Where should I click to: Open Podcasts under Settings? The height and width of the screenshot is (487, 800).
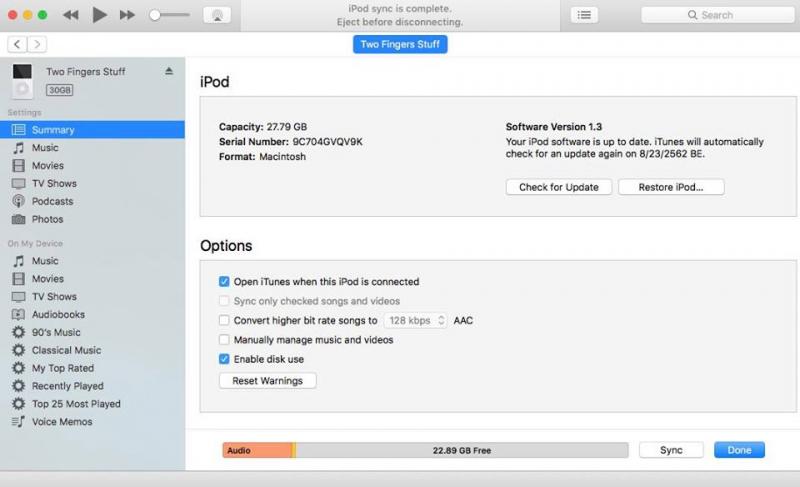92,201
